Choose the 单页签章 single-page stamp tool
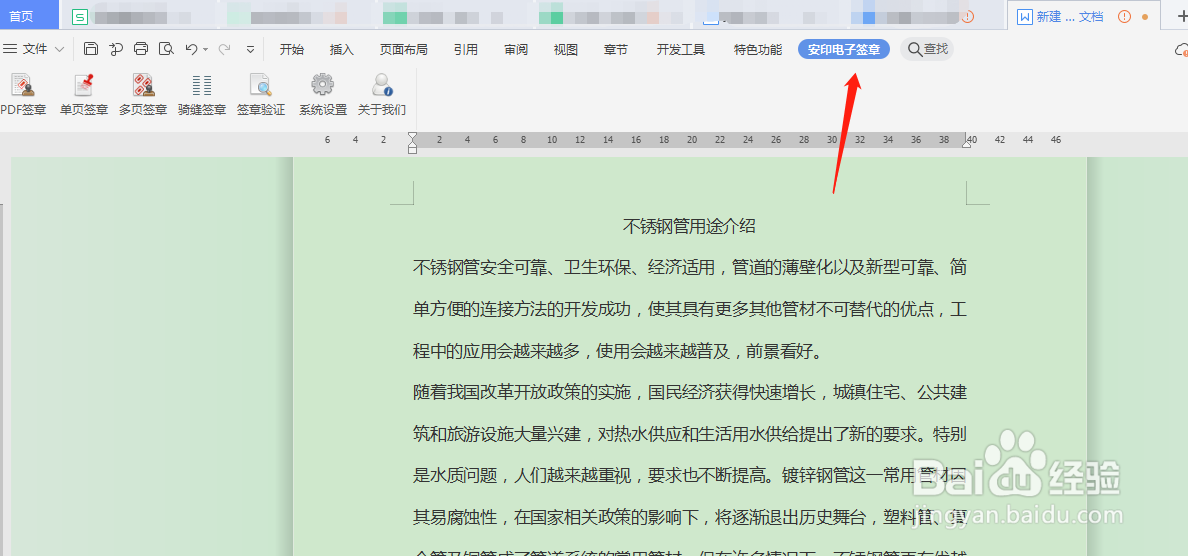This screenshot has height=556, width=1188. [x=84, y=95]
